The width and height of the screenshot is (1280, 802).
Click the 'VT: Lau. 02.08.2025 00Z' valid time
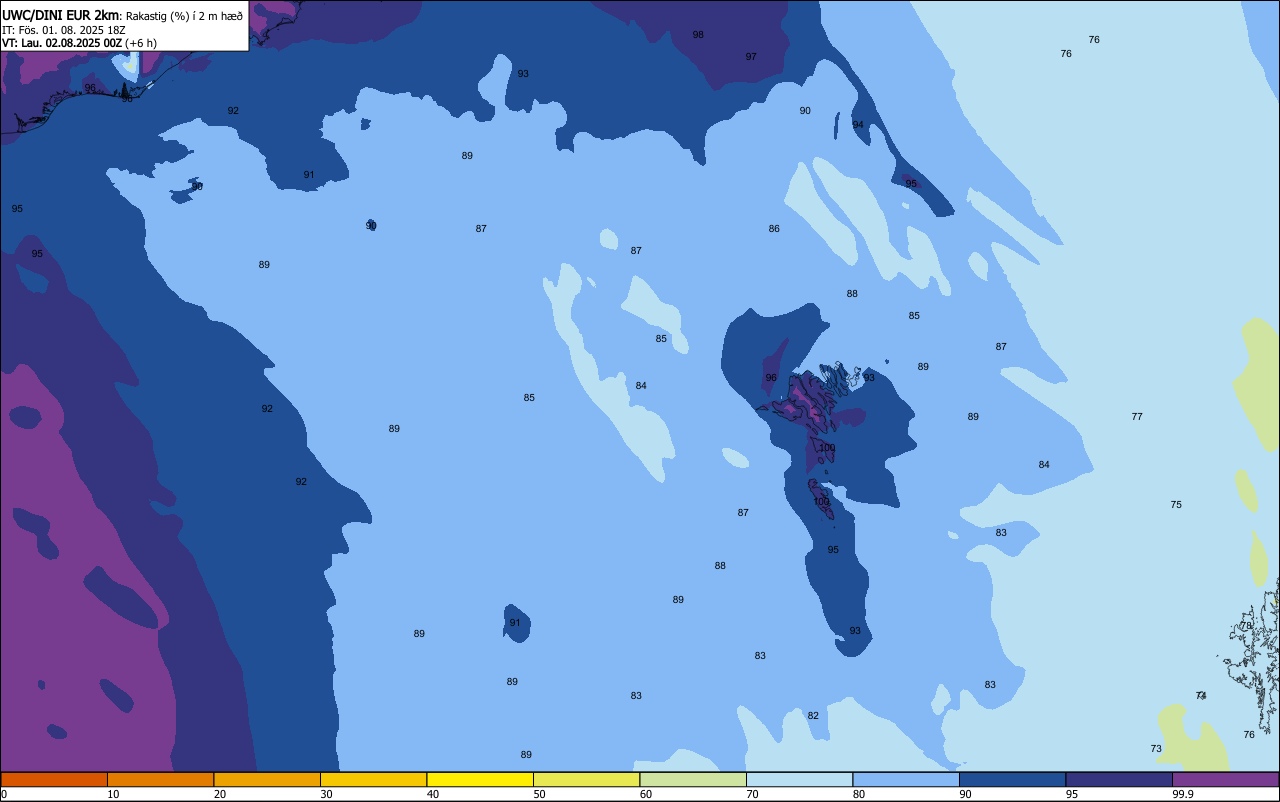pos(62,43)
